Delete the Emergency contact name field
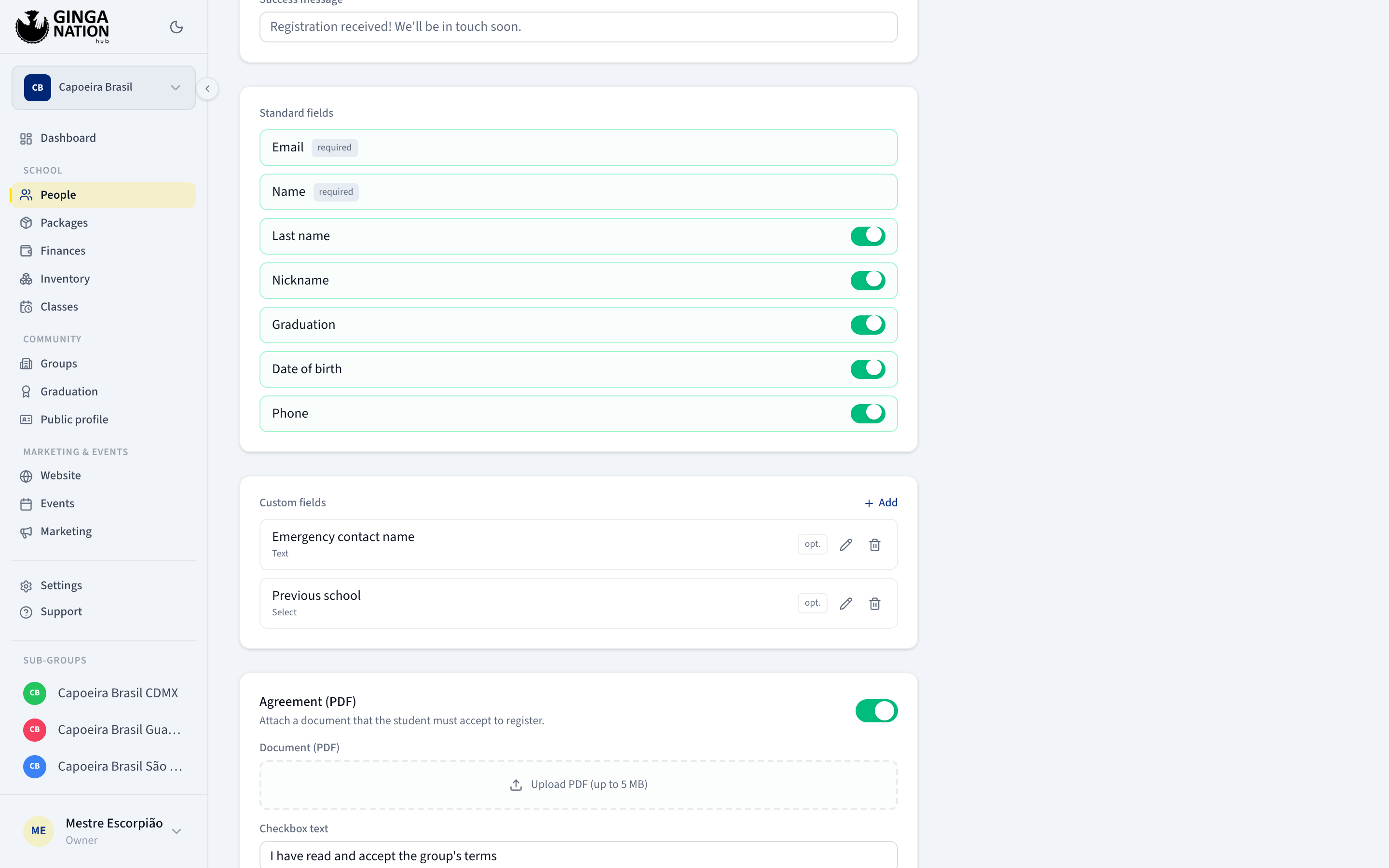This screenshot has width=1389, height=868. coord(874,545)
